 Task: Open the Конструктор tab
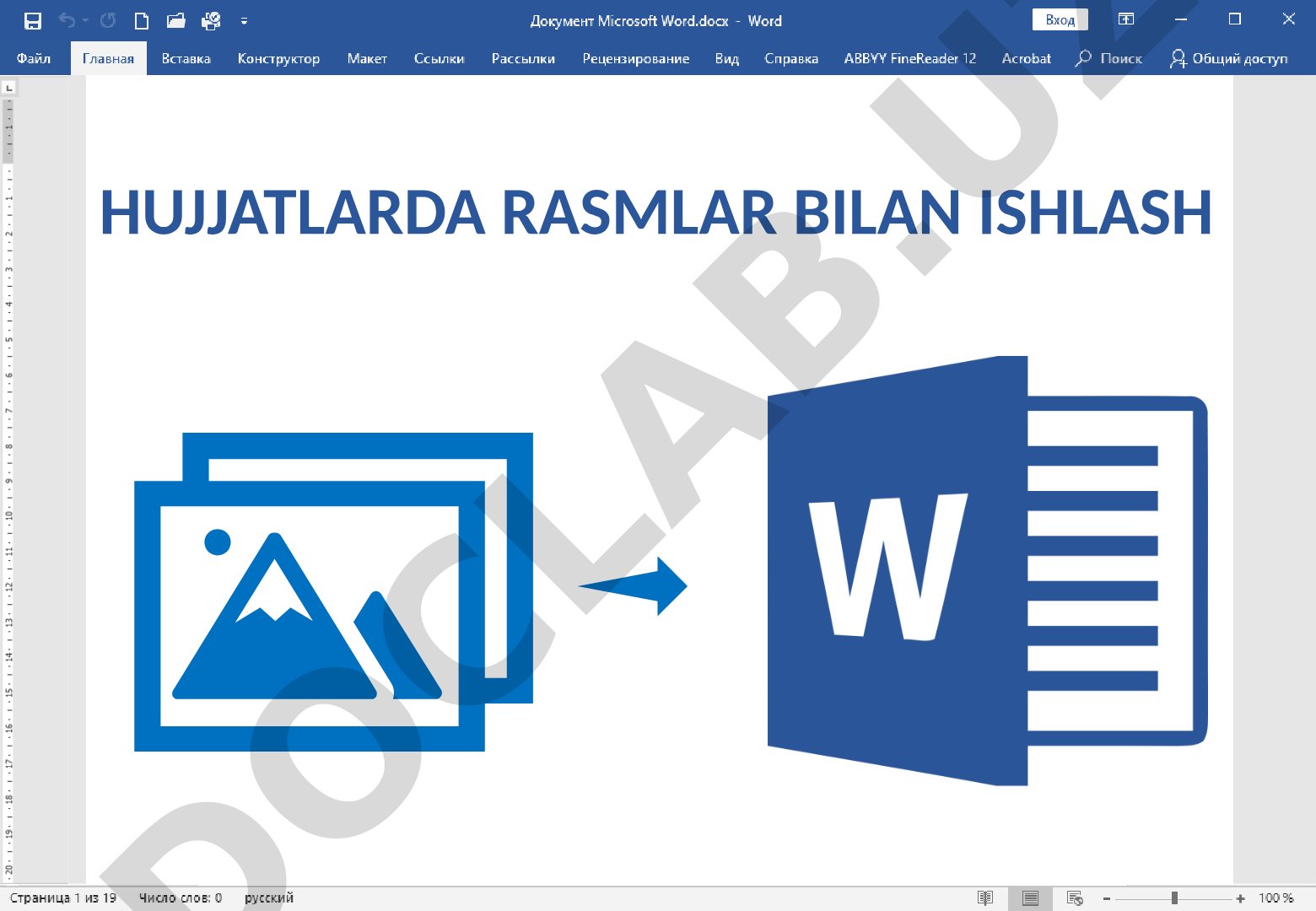278,58
